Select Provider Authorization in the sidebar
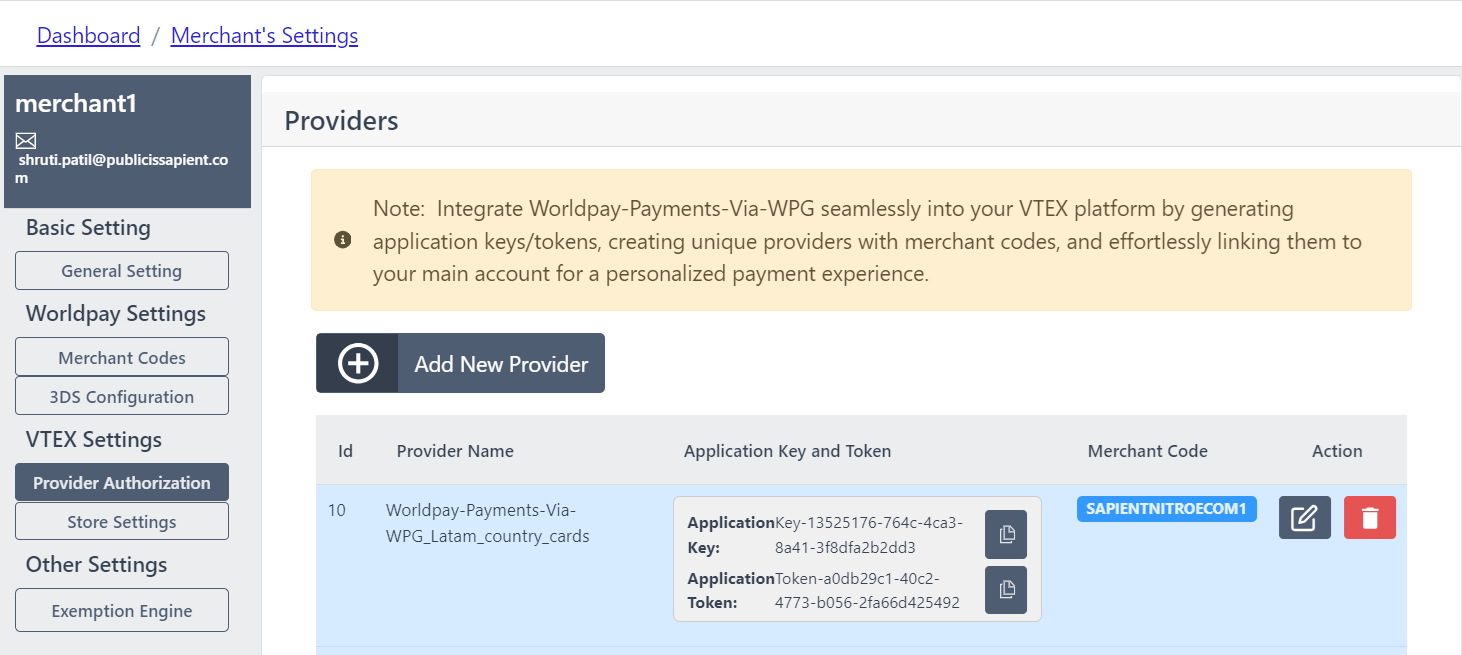Viewport: 1462px width, 655px height. coord(122,482)
